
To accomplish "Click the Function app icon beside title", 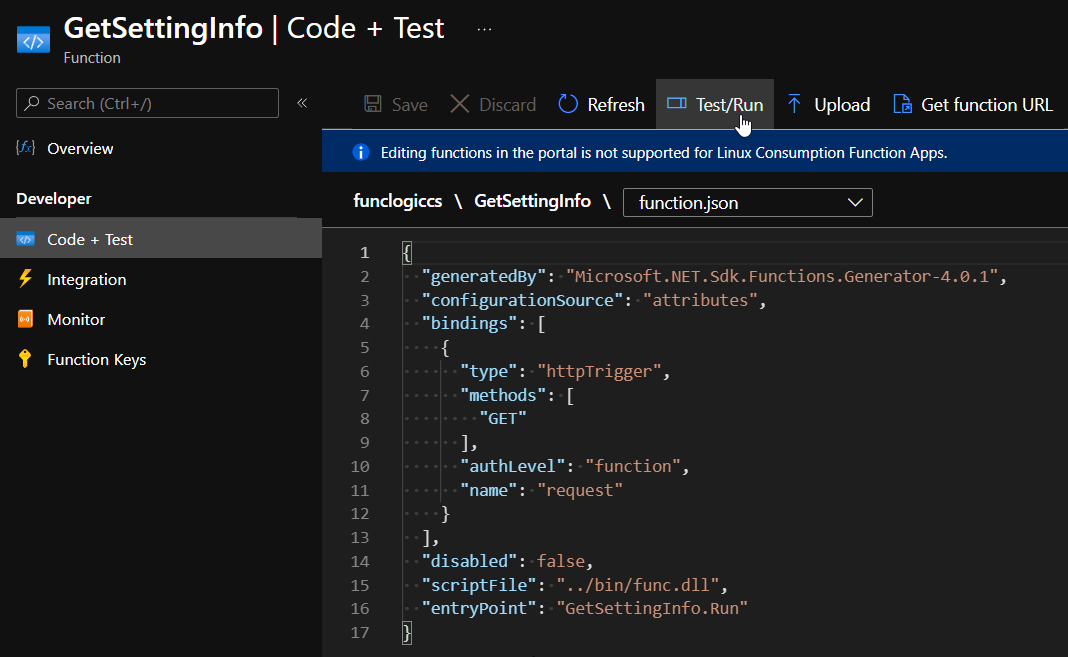I will coord(33,41).
